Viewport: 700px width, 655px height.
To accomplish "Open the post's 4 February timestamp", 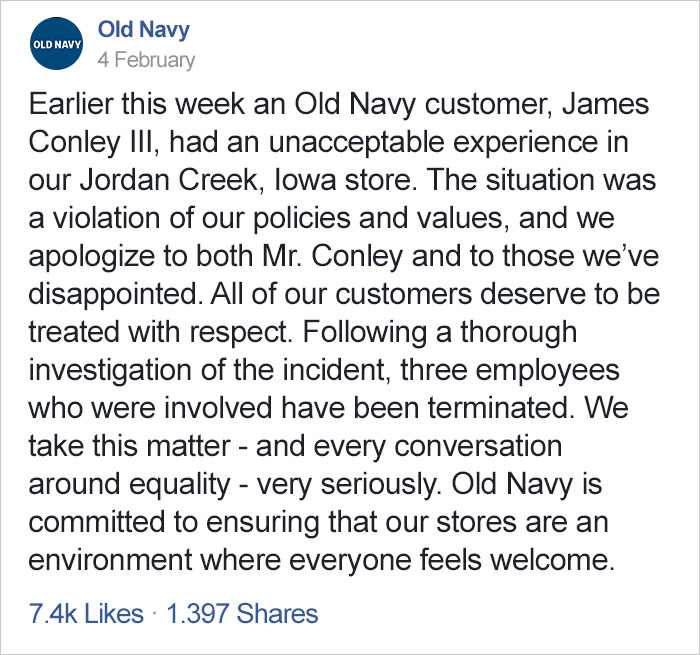I will (x=146, y=59).
